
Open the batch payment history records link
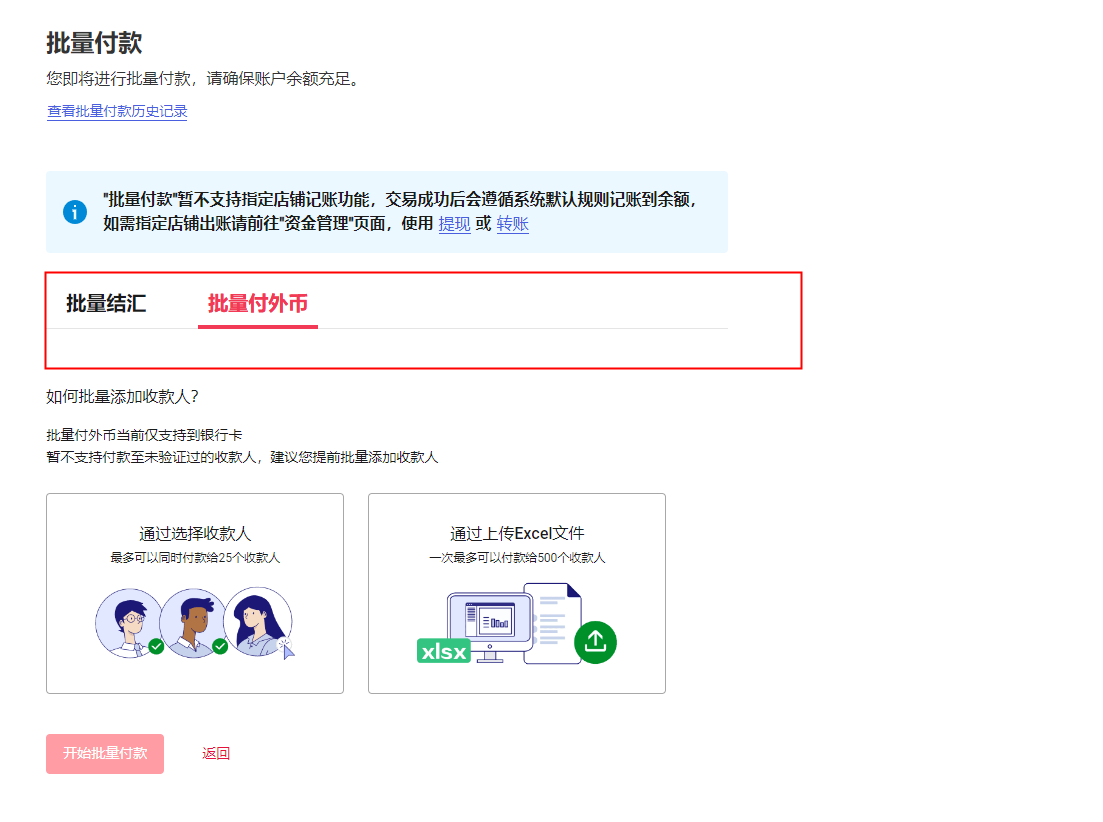[117, 111]
